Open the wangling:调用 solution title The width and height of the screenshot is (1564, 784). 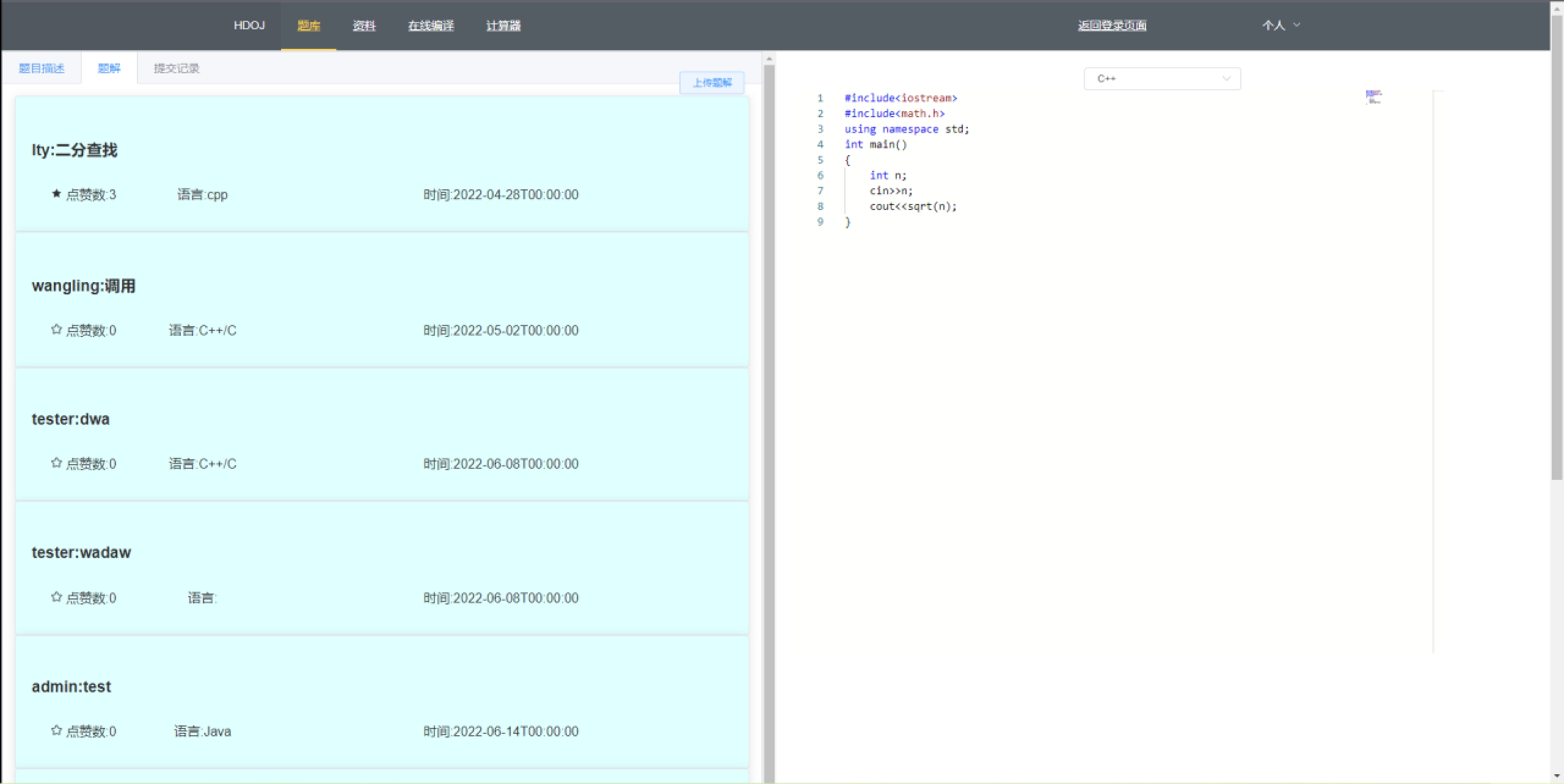pyautogui.click(x=84, y=286)
